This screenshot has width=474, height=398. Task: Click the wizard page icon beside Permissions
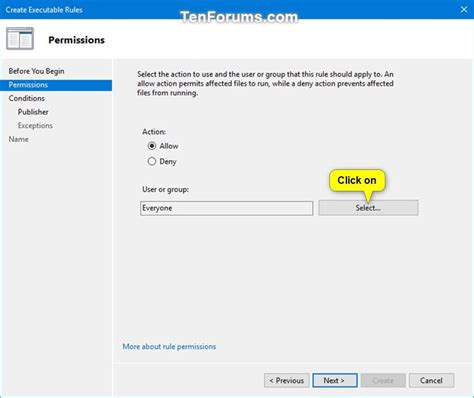(20, 39)
